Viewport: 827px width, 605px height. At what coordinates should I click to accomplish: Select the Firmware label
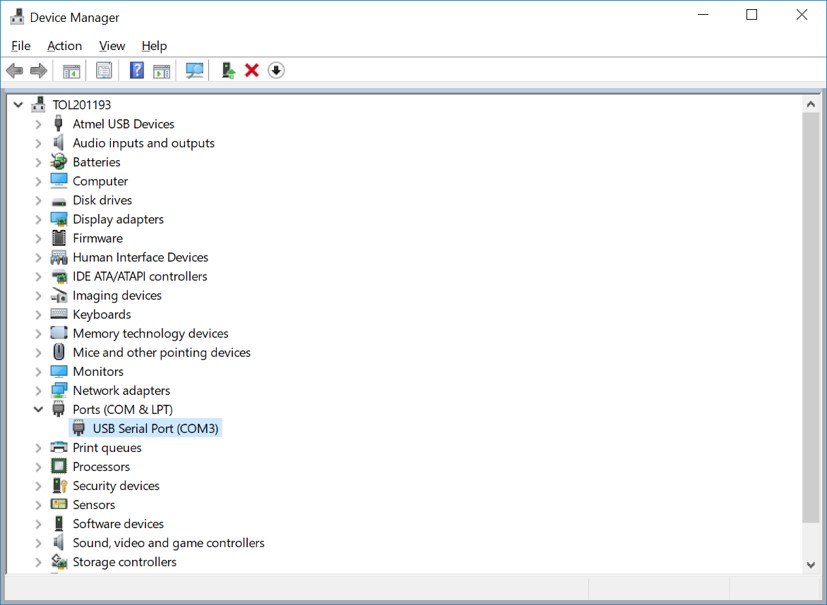pyautogui.click(x=98, y=238)
